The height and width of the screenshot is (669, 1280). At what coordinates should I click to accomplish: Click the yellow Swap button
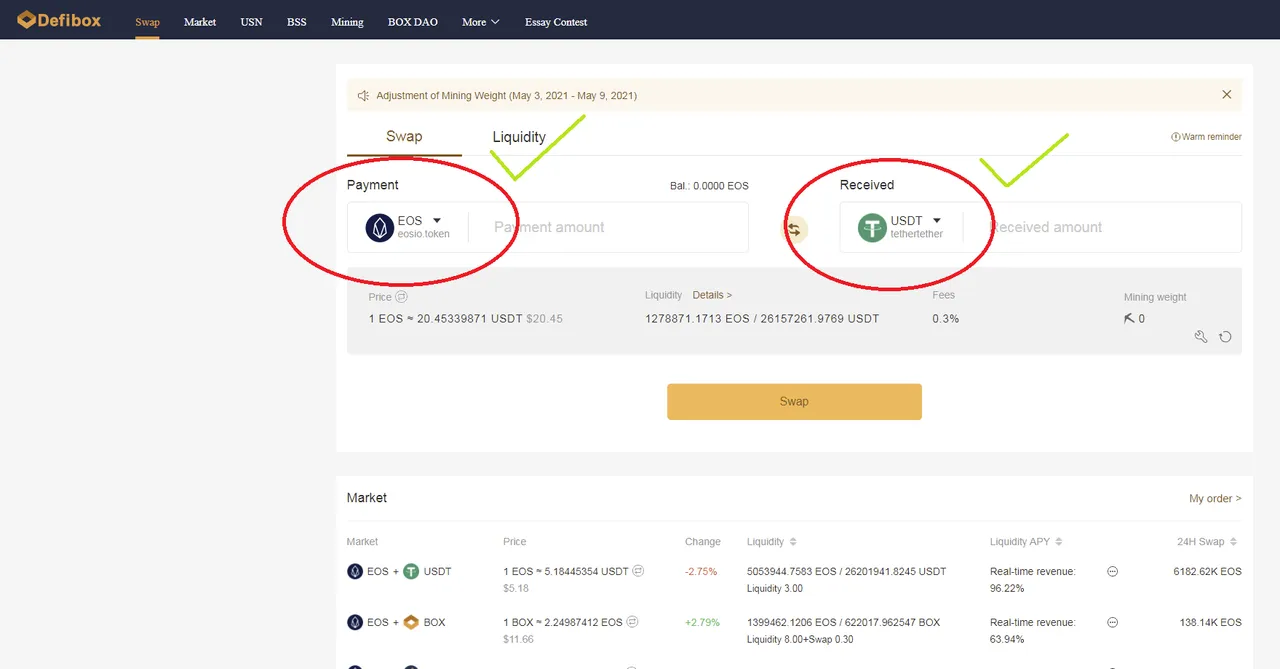794,401
